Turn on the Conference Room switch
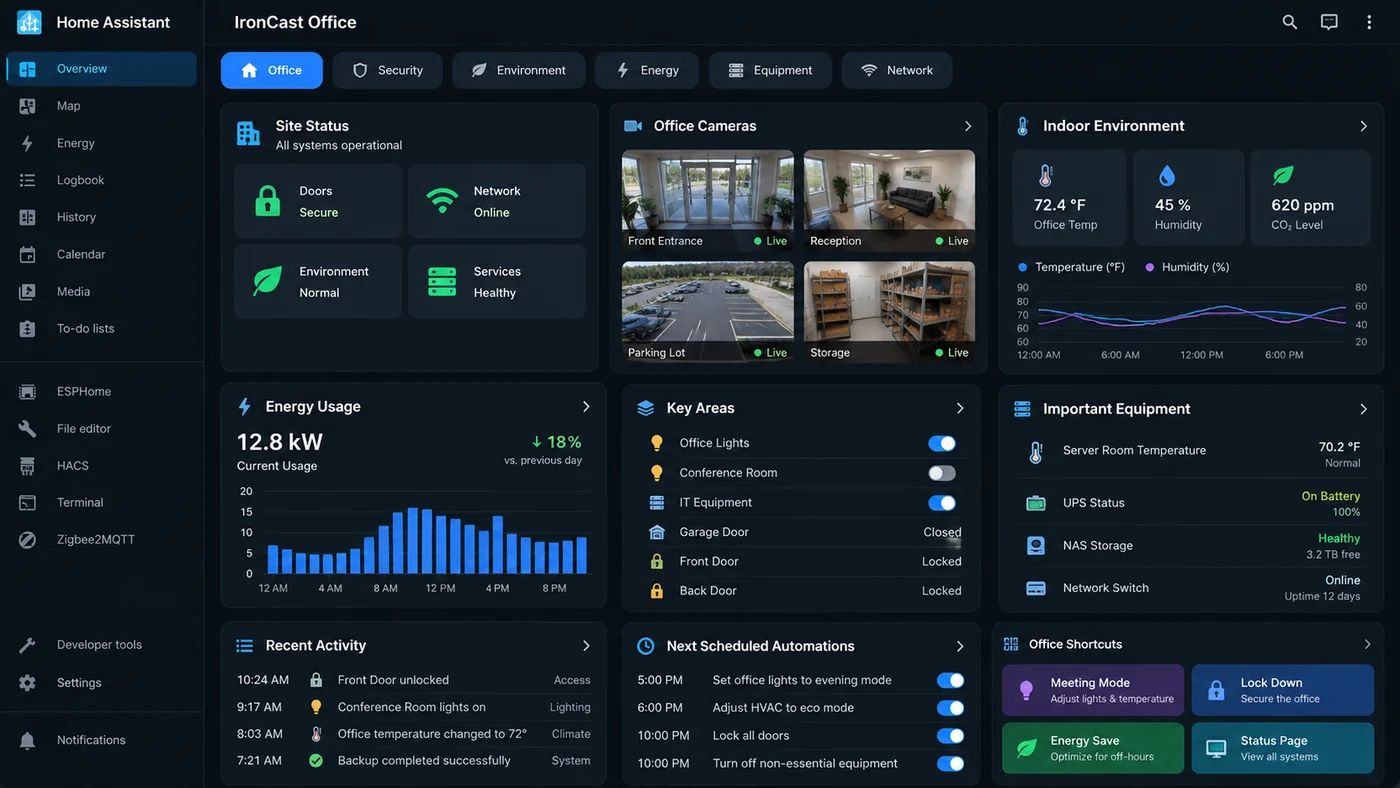Image resolution: width=1400 pixels, height=788 pixels. coord(942,473)
